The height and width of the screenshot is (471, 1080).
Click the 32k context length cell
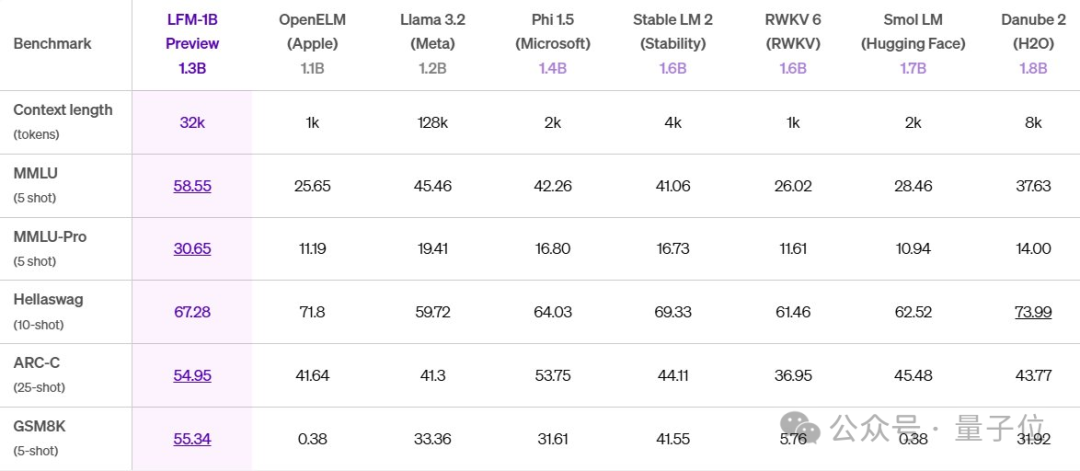[192, 123]
